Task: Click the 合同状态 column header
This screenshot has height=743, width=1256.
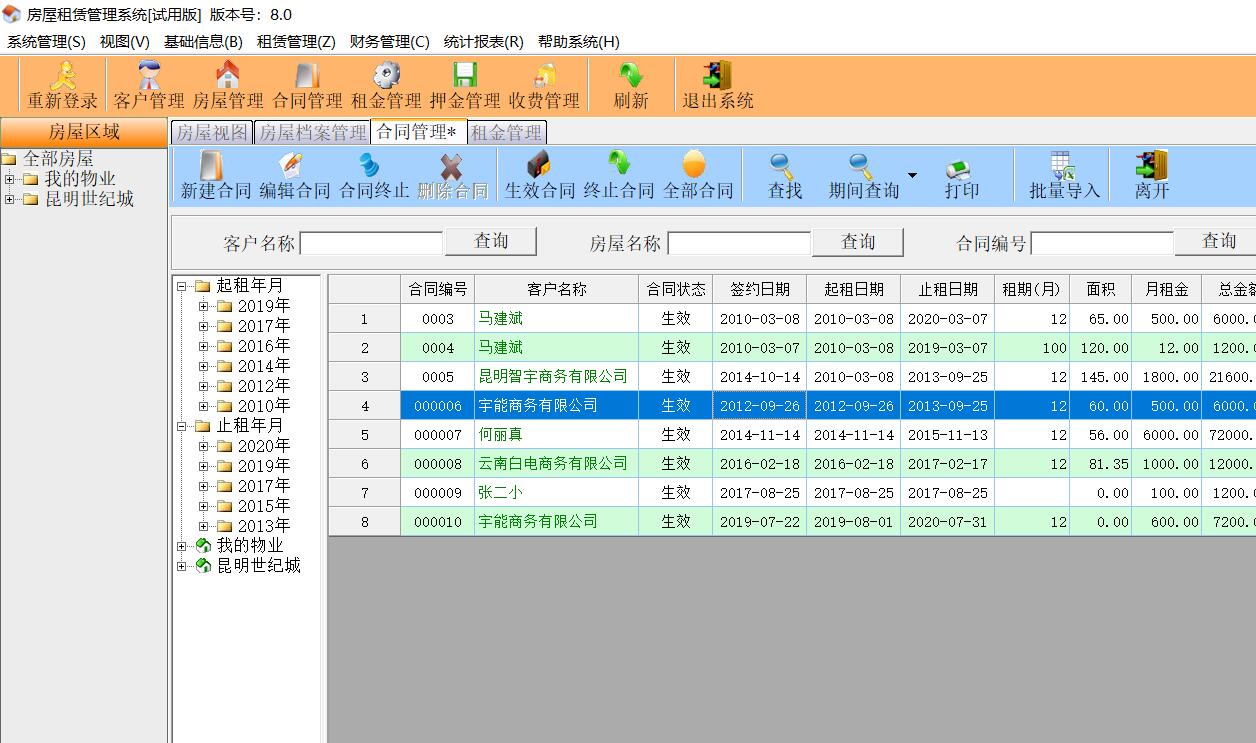Action: (x=676, y=289)
